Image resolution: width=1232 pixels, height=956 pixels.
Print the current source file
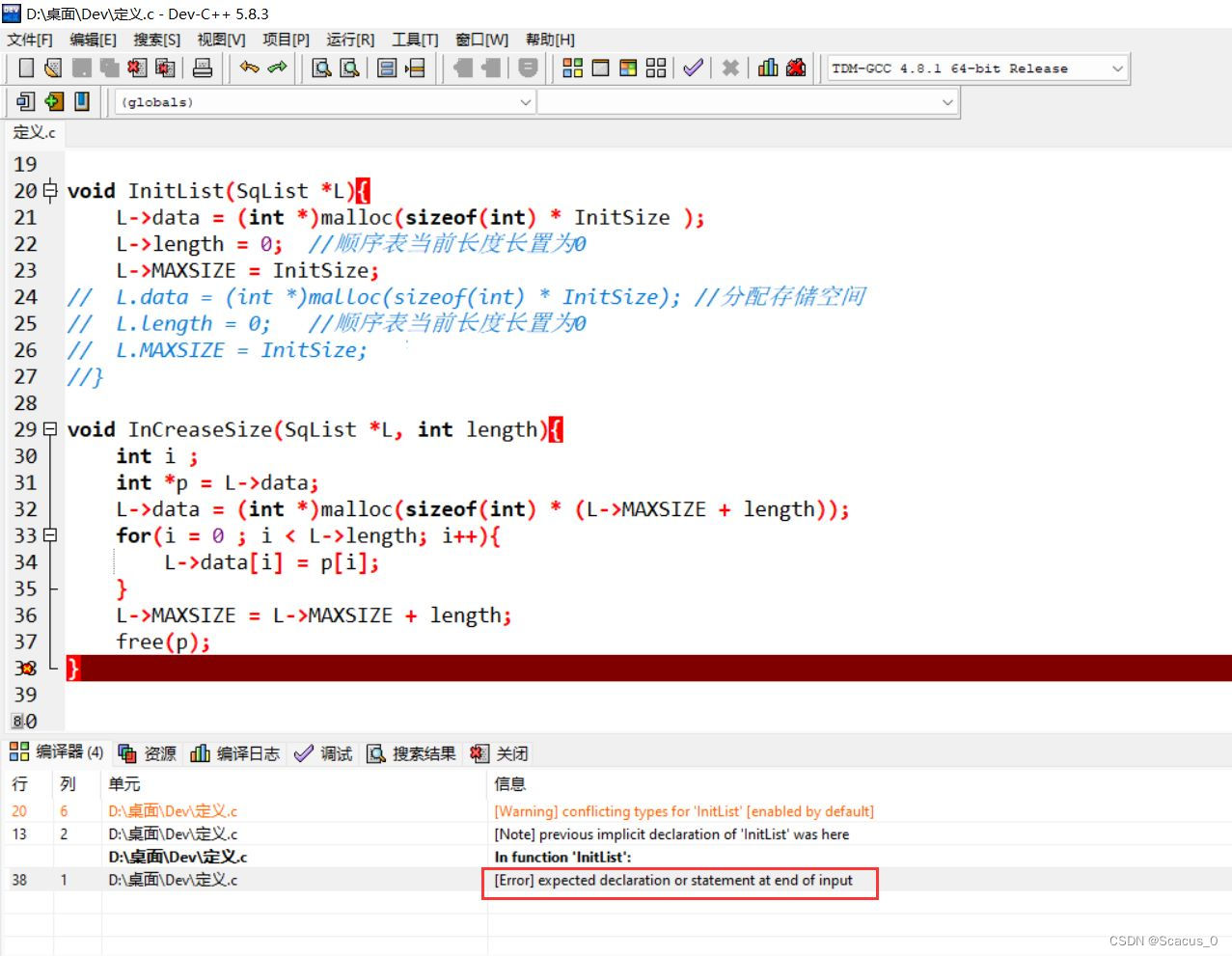point(200,68)
